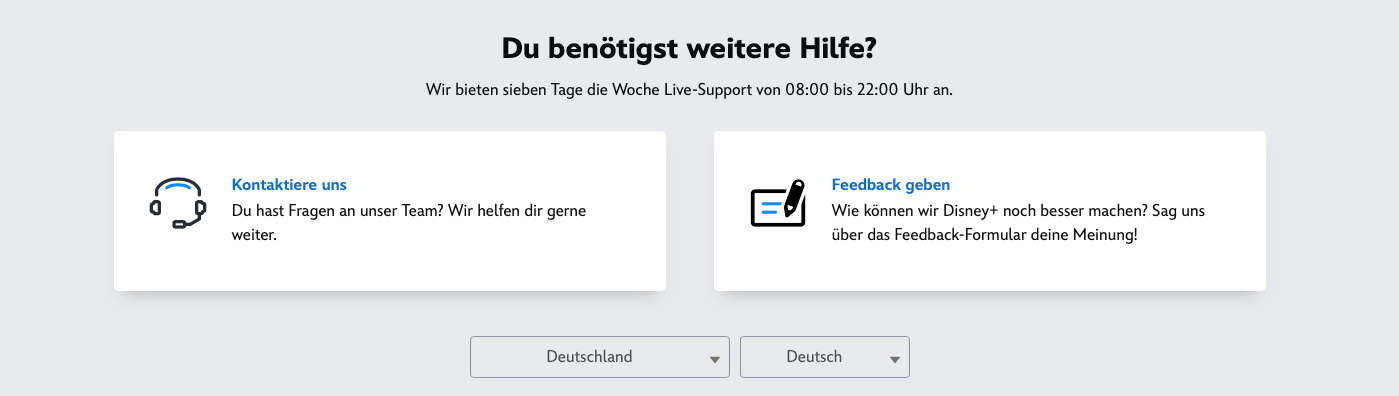Screen dimensions: 1399x396
Task: Click the arrow beside Deutschland
Action: tap(714, 359)
